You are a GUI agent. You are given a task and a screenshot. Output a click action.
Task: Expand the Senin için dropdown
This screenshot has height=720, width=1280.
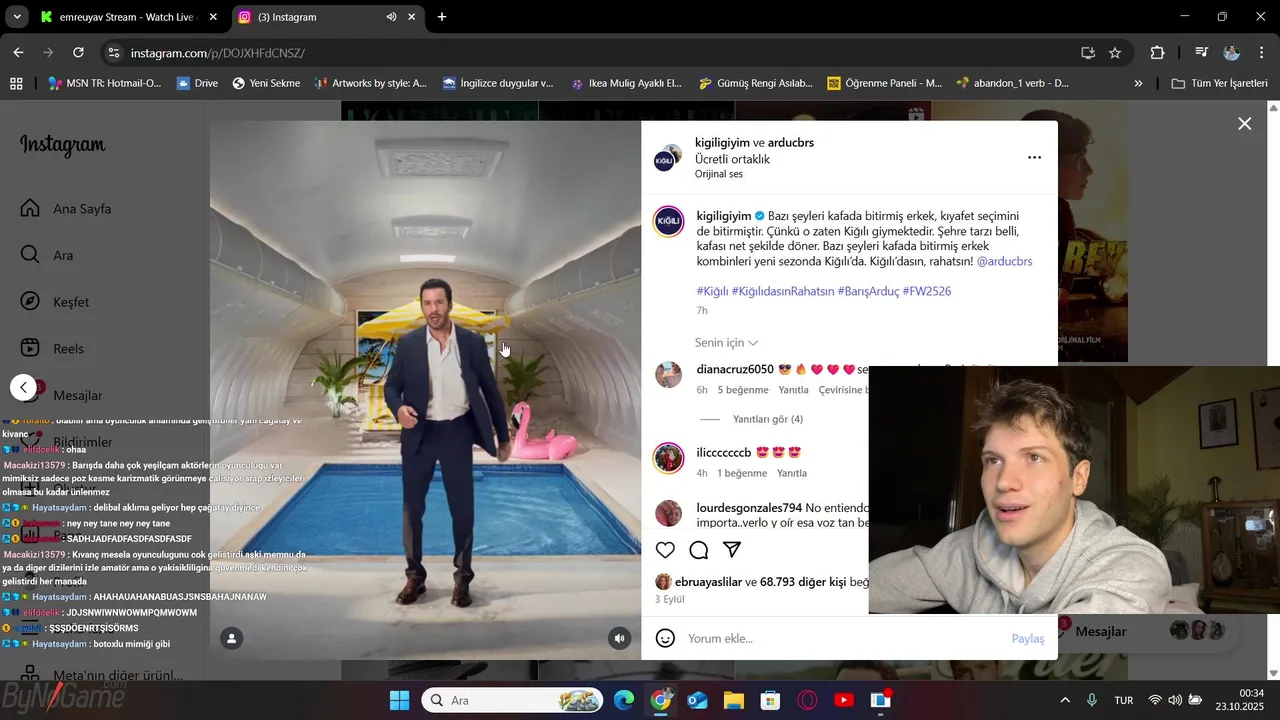(726, 343)
